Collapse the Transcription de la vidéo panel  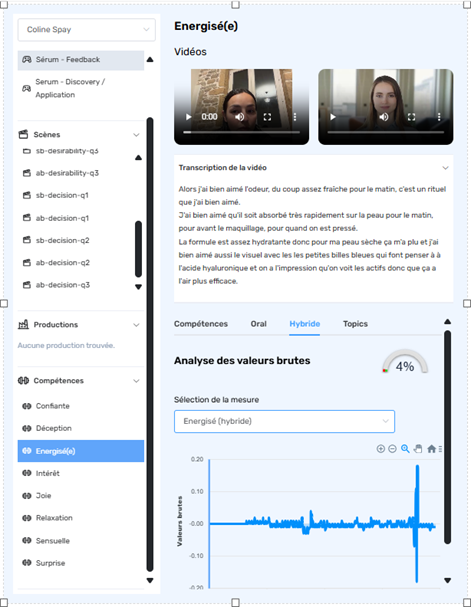click(x=445, y=168)
